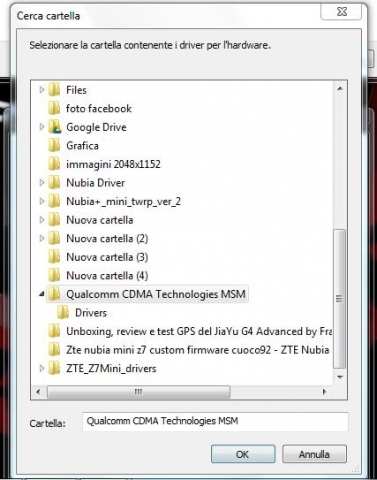This screenshot has height=480, width=377.
Task: Click the immagini 2048x1152 folder icon
Action: pos(54,164)
